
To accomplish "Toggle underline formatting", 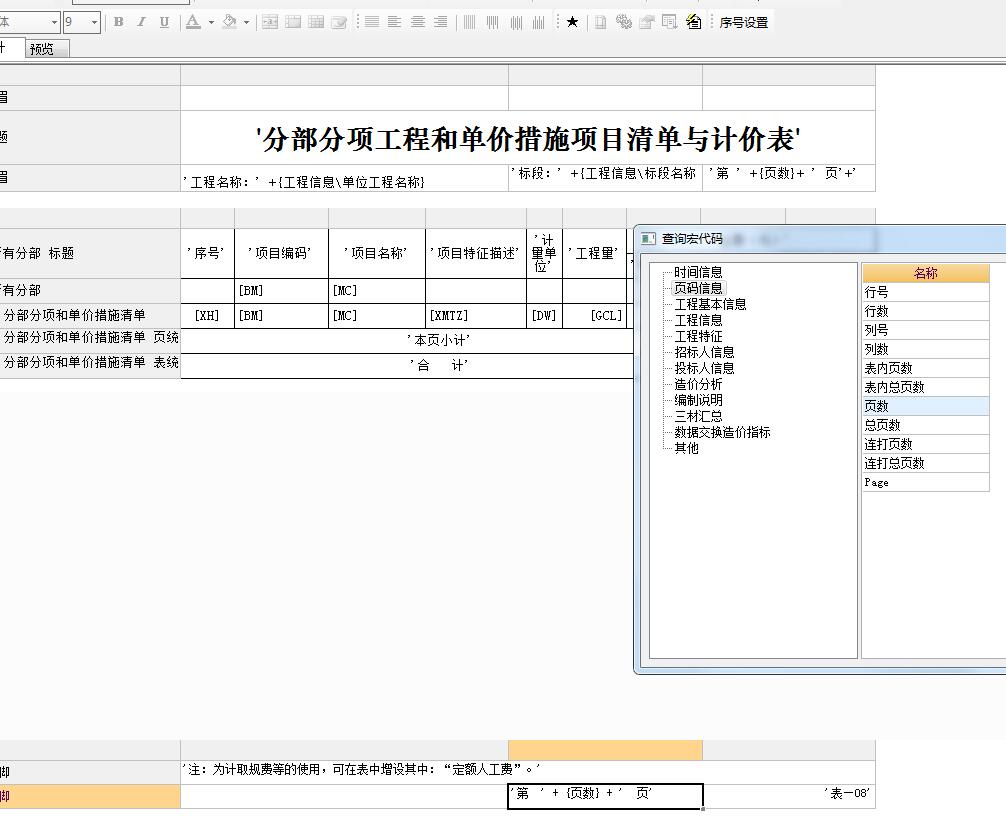I will [x=164, y=22].
